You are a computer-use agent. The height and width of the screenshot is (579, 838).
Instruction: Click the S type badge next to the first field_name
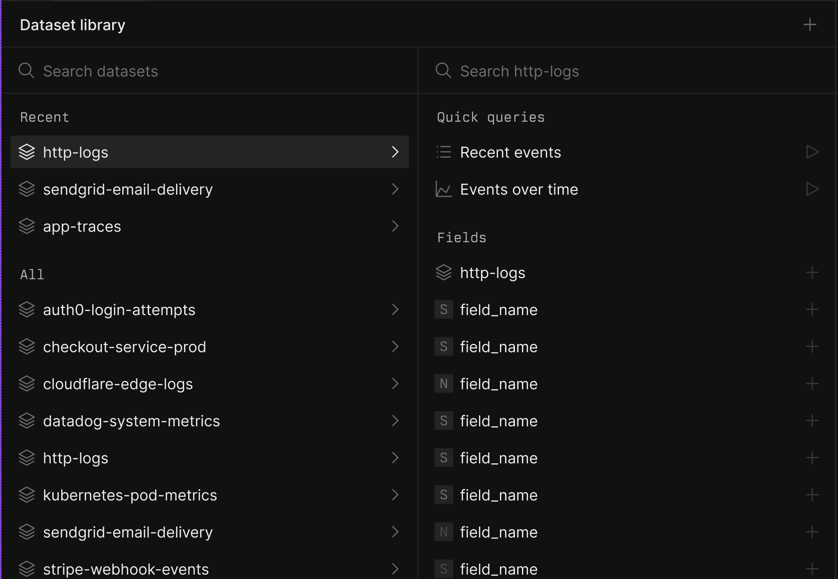pyautogui.click(x=443, y=309)
